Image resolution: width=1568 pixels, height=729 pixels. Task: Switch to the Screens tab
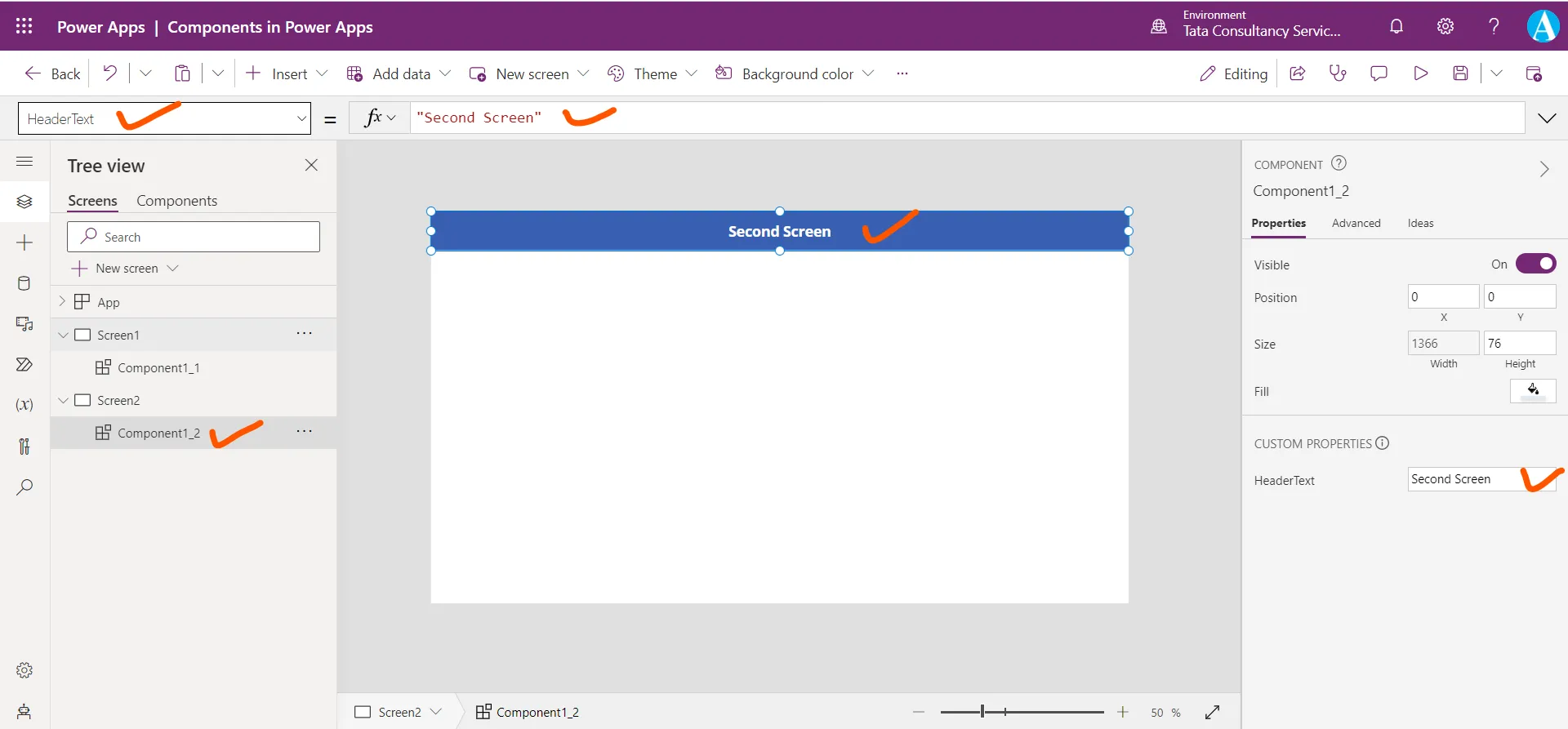pyautogui.click(x=92, y=201)
